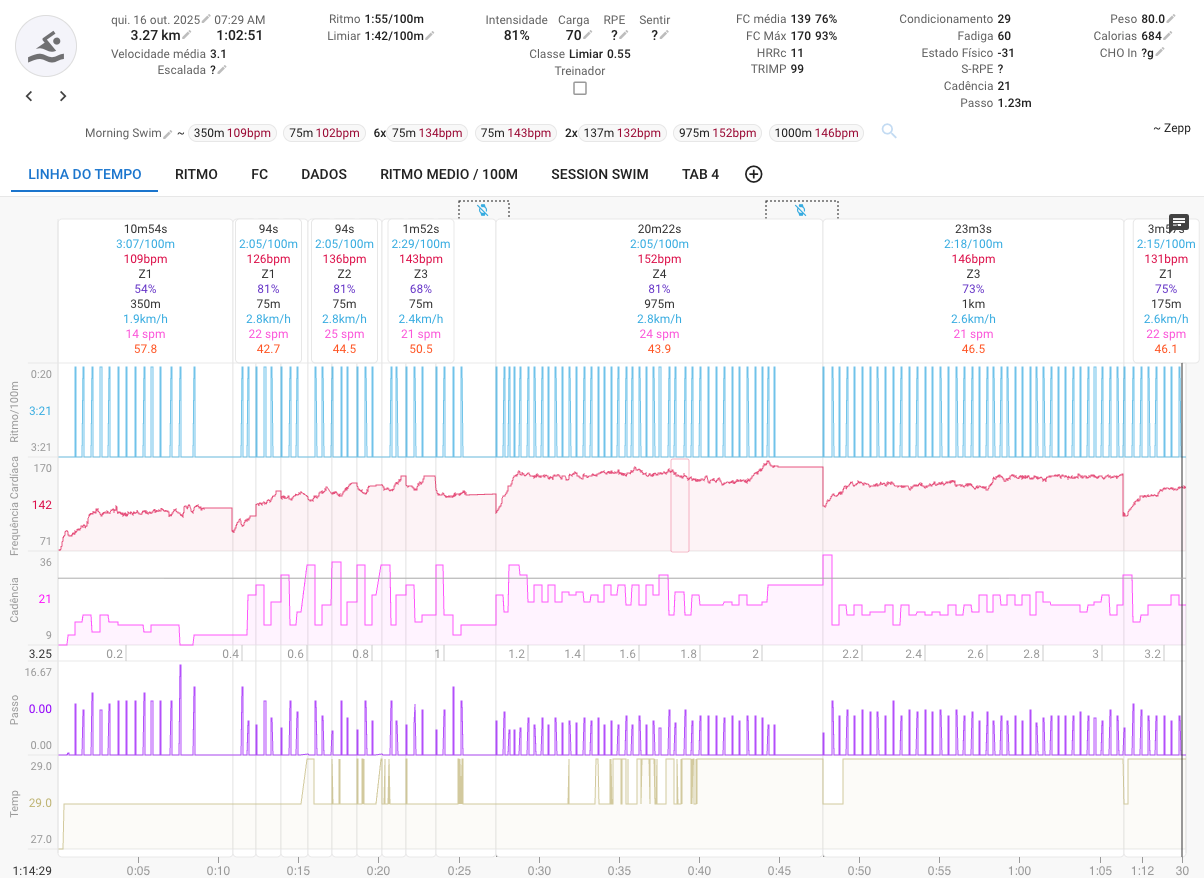1204x878 pixels.
Task: Open the SESSION SWIM tab
Action: coord(599,174)
